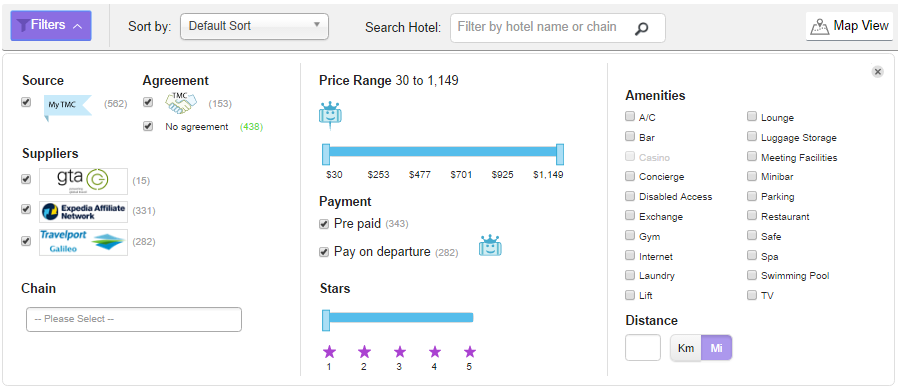Uncheck the Pre paid payment checkbox
Viewport: 898px width, 389px height.
(x=324, y=224)
